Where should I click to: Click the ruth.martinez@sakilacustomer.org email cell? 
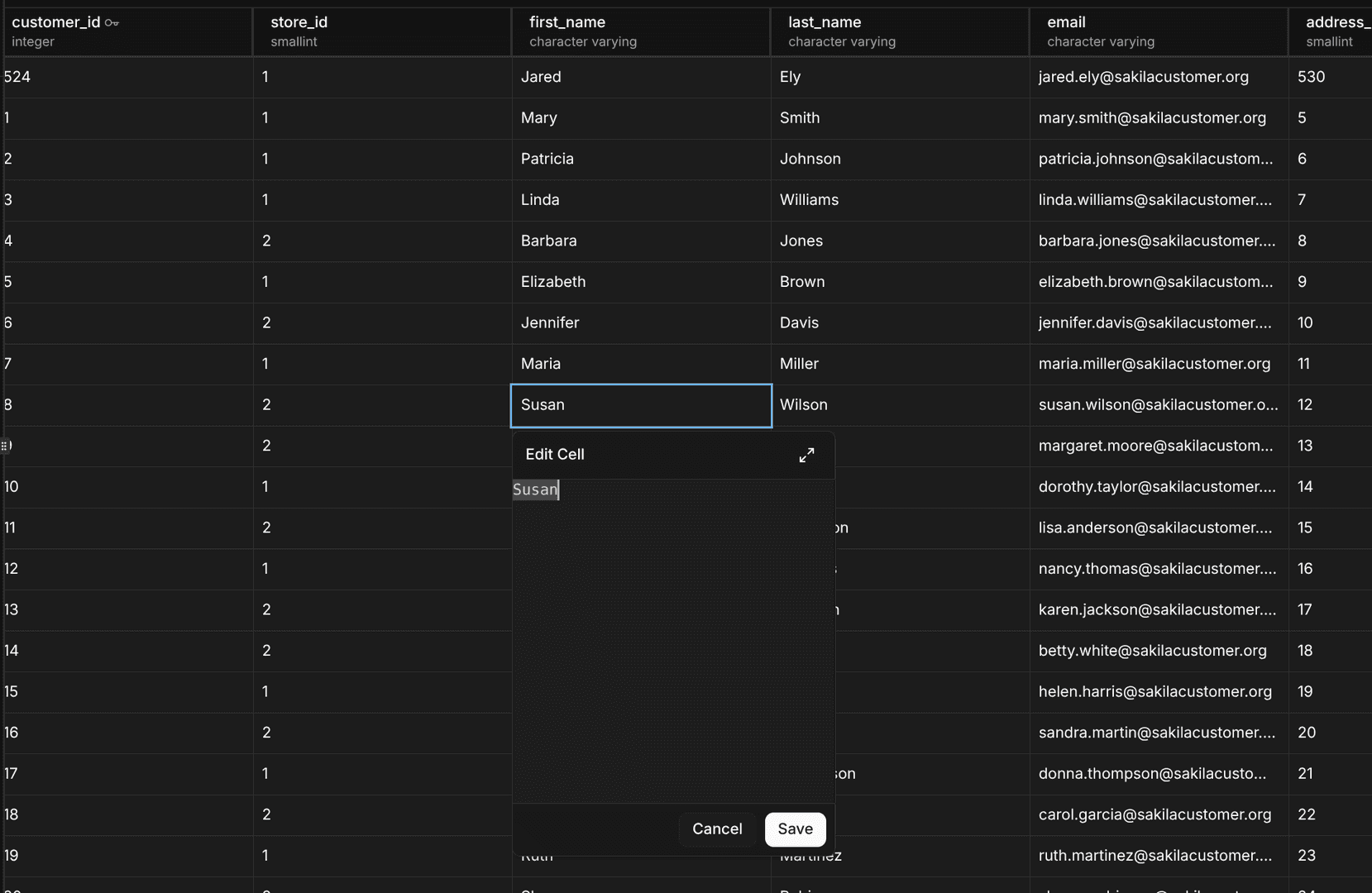1156,856
